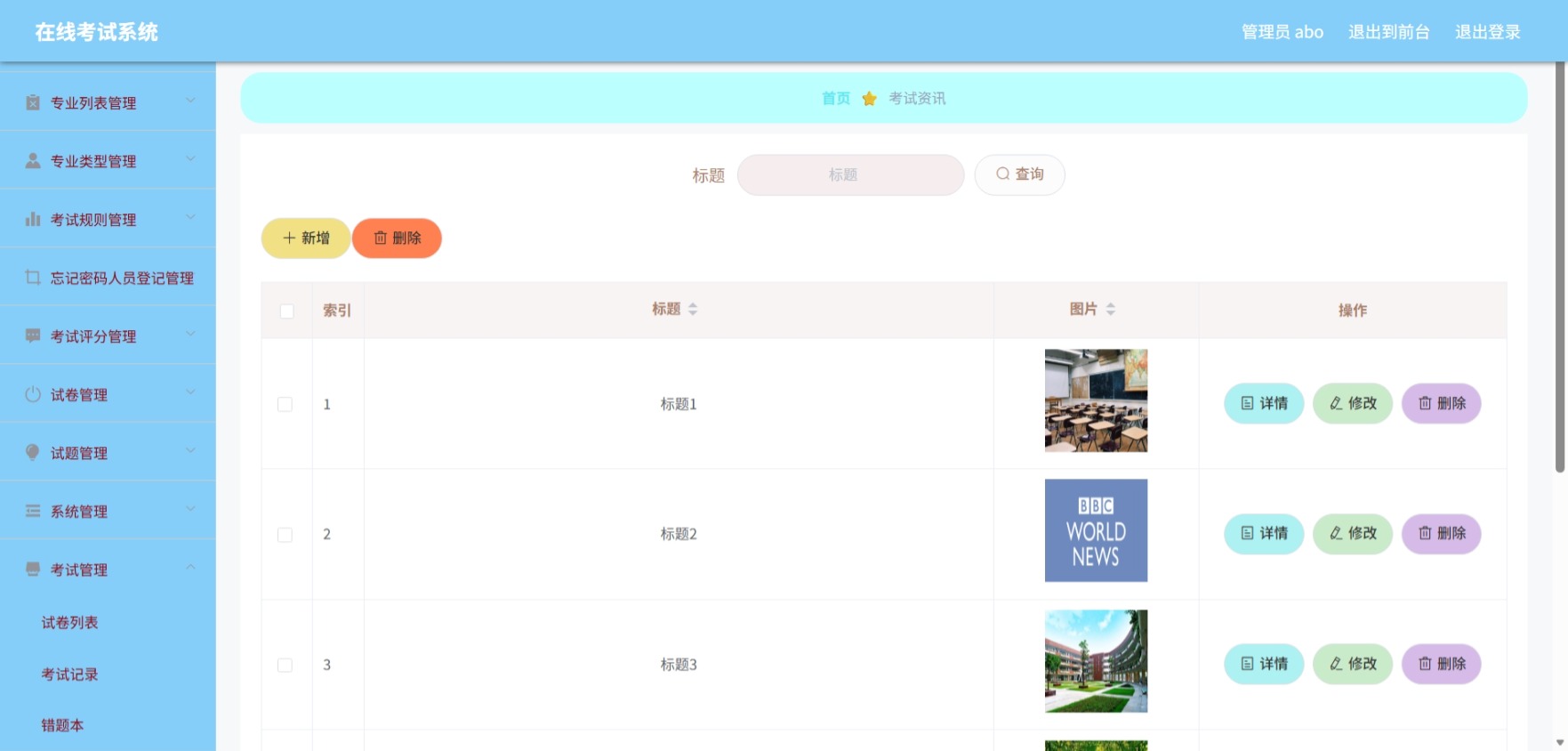
Task: Click 退出登录 link
Action: point(1488,32)
